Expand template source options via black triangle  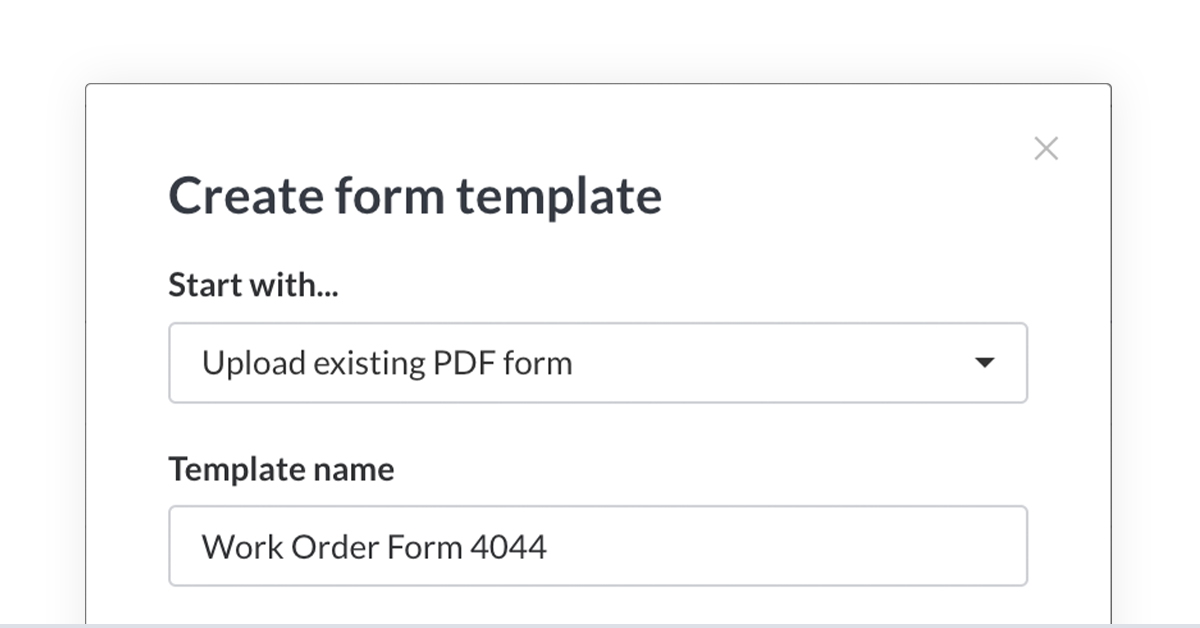click(985, 363)
